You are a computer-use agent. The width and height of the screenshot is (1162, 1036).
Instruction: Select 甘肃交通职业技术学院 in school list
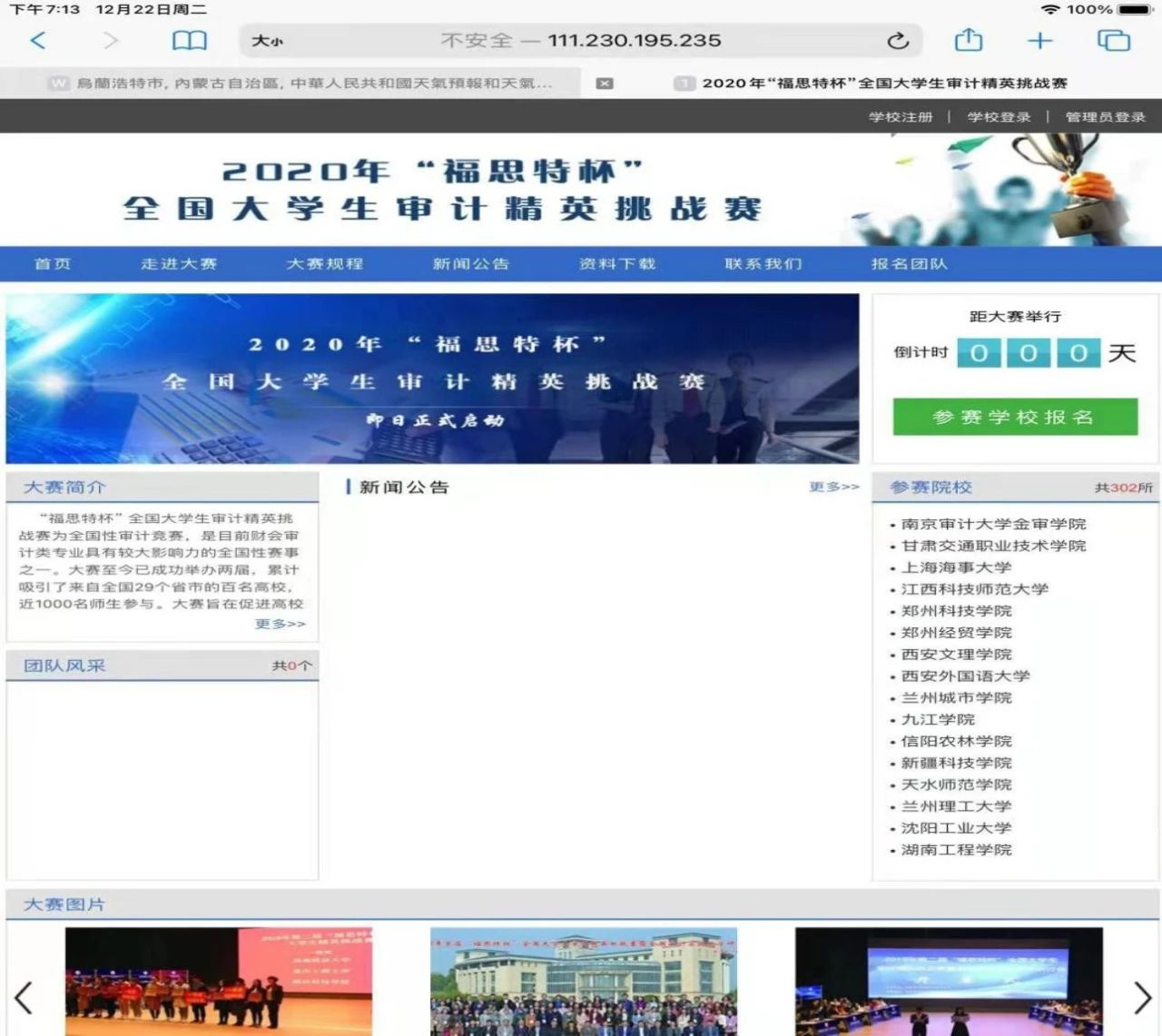tap(993, 547)
